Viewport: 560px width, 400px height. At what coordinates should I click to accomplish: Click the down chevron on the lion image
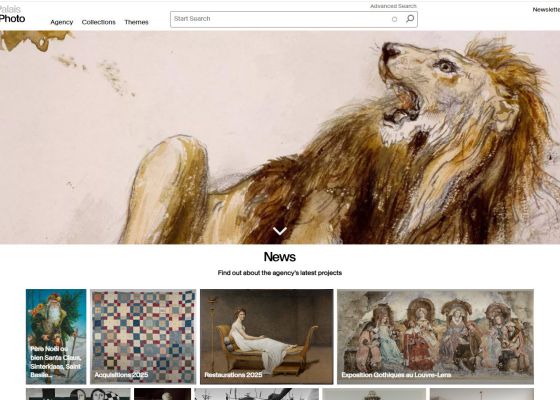point(280,231)
